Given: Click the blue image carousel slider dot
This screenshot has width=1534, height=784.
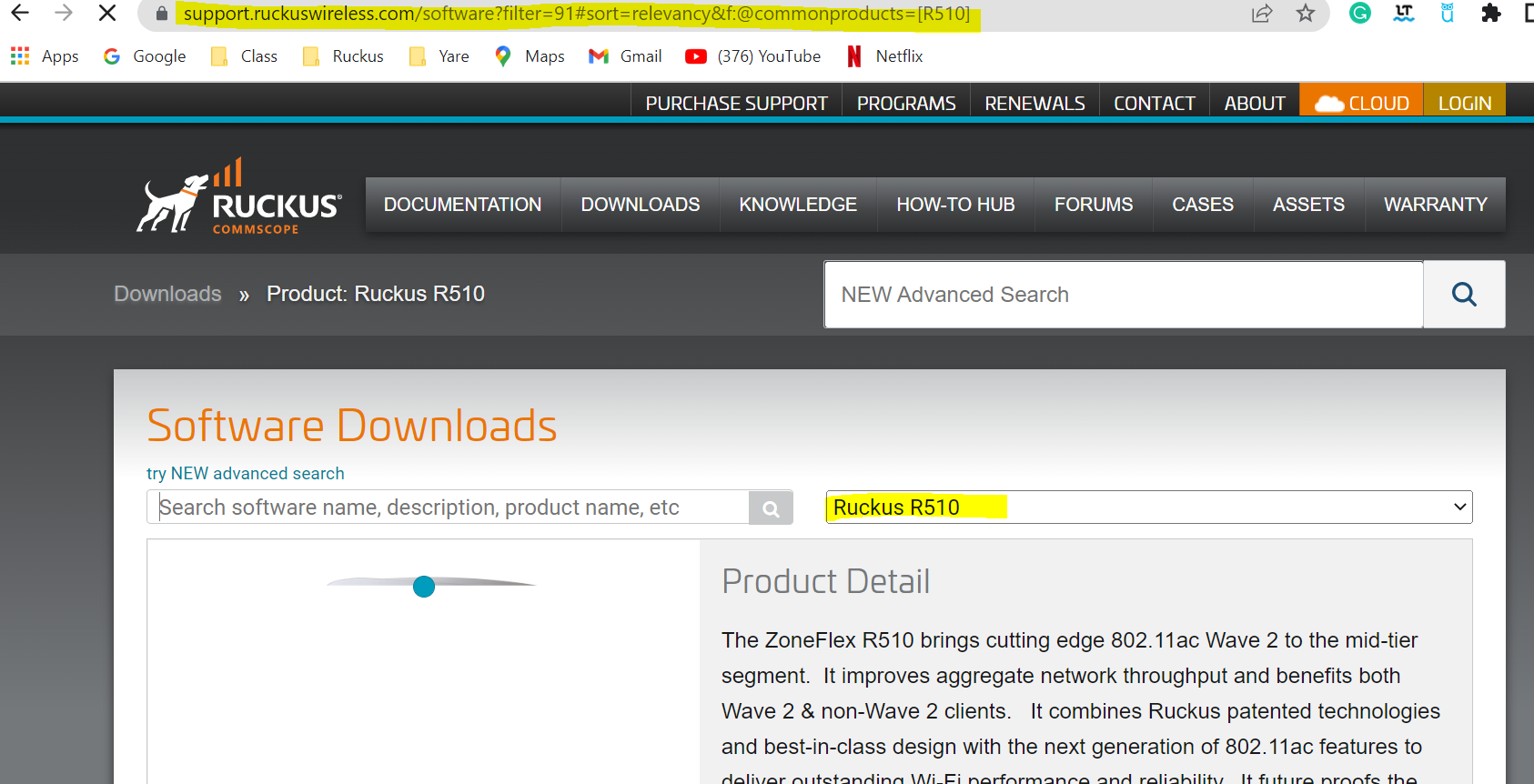Looking at the screenshot, I should [x=424, y=587].
